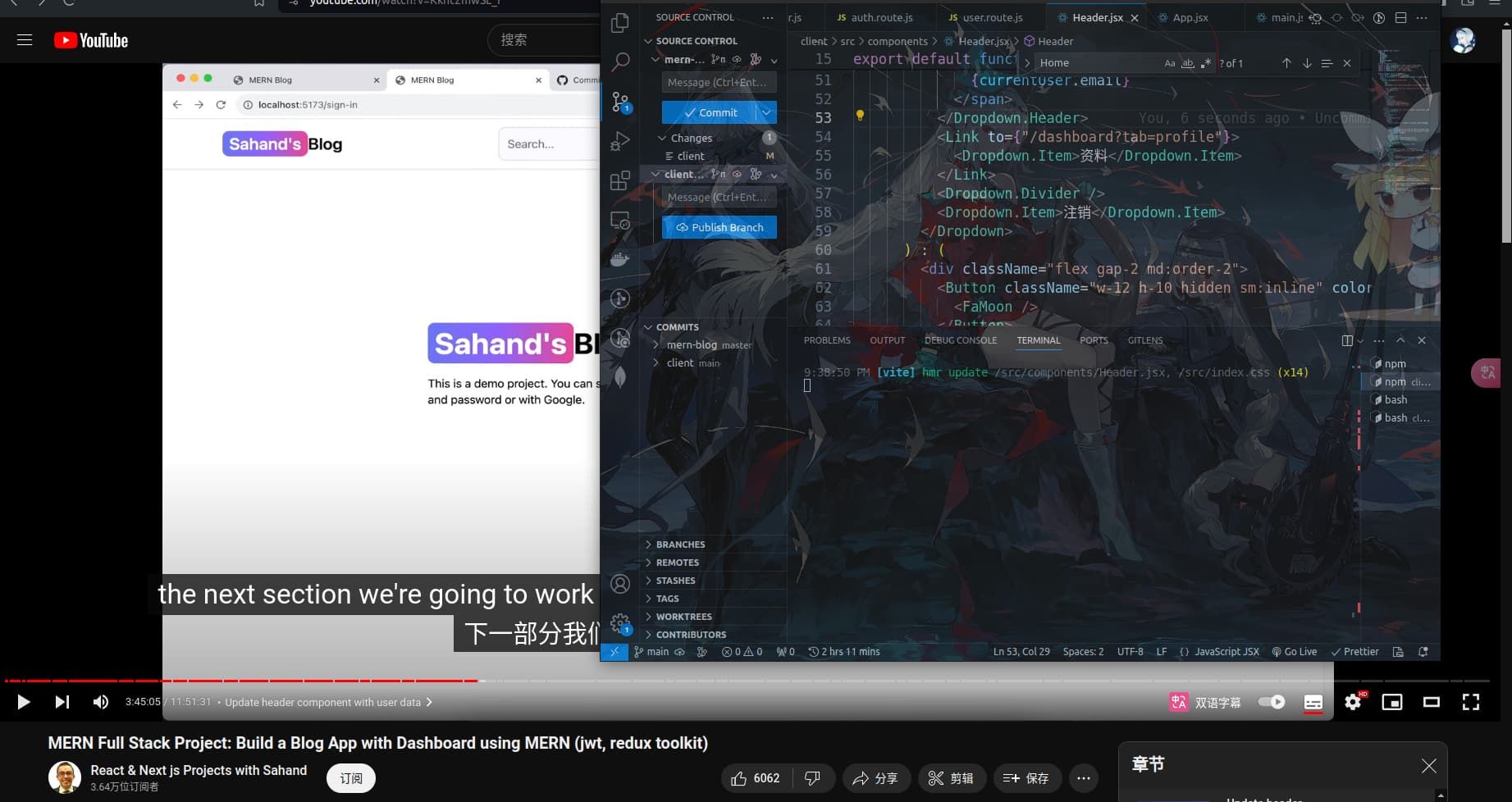The height and width of the screenshot is (802, 1512).
Task: Toggle Use Regular Expression in find widget
Action: [1206, 63]
